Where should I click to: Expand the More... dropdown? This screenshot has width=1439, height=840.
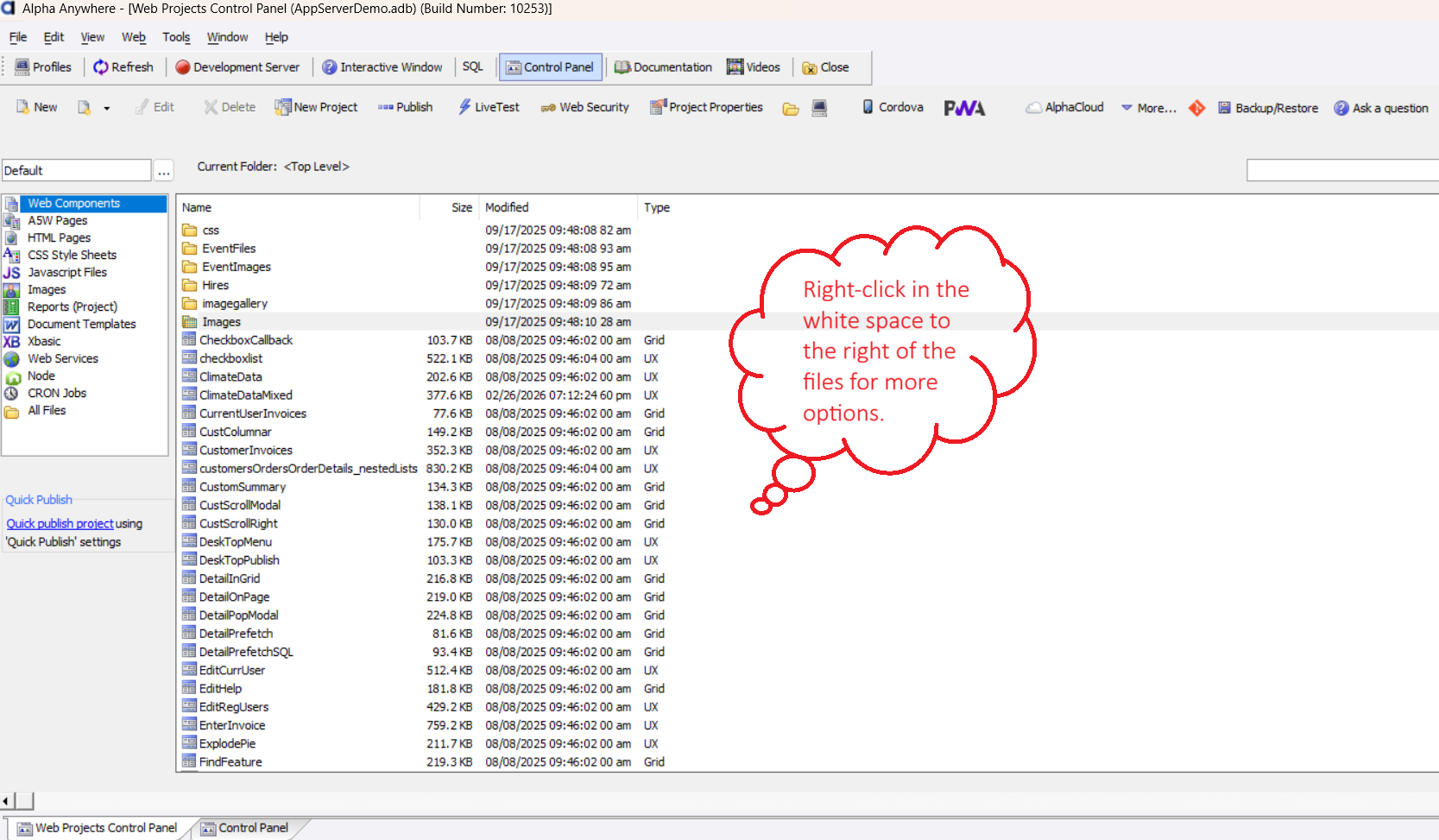tap(1148, 108)
